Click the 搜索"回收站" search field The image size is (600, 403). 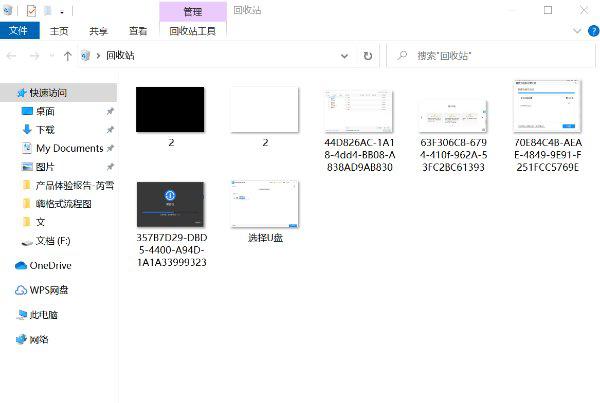tap(491, 56)
